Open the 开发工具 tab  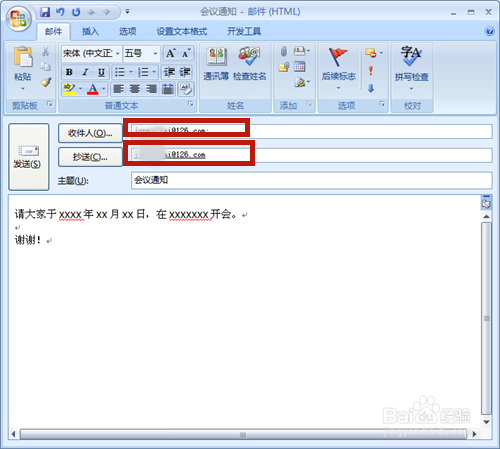244,31
